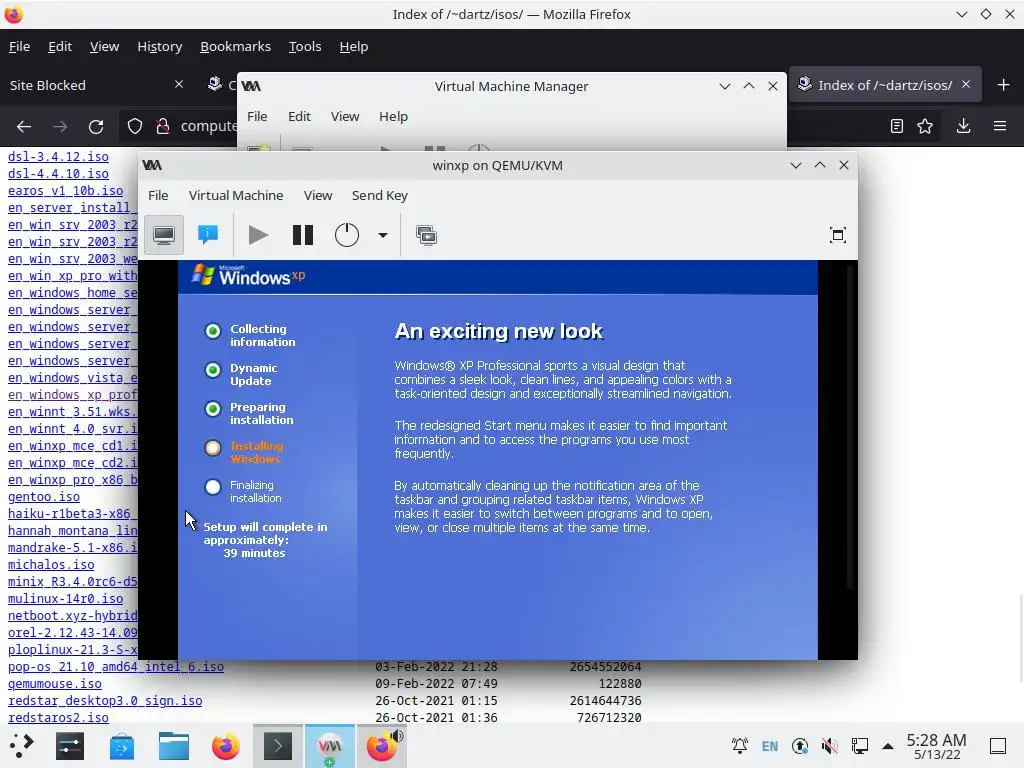Show the graphical console view in winxp window

164,235
